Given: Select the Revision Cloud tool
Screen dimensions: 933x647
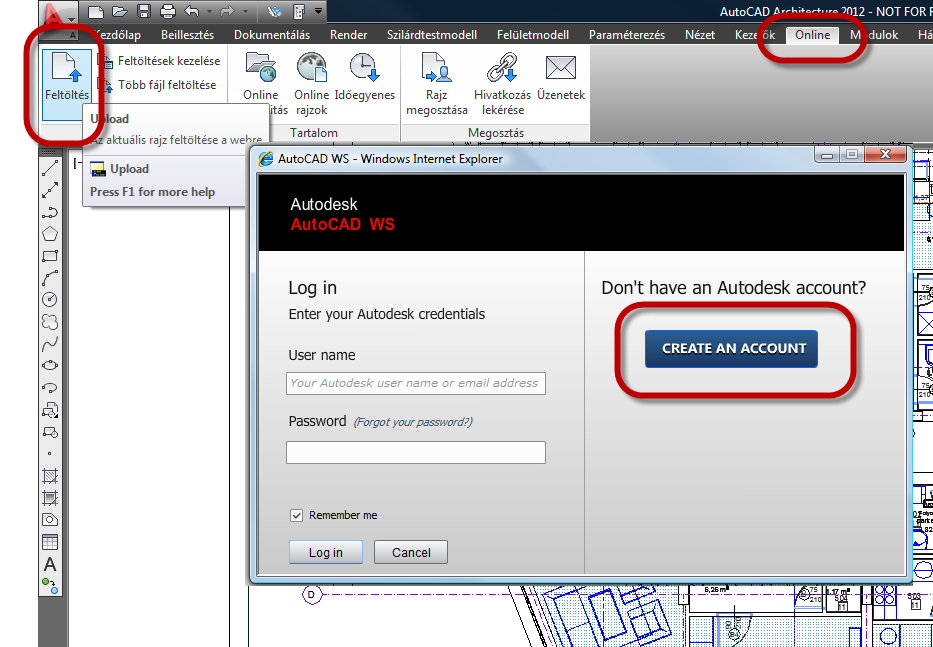Looking at the screenshot, I should point(50,321).
